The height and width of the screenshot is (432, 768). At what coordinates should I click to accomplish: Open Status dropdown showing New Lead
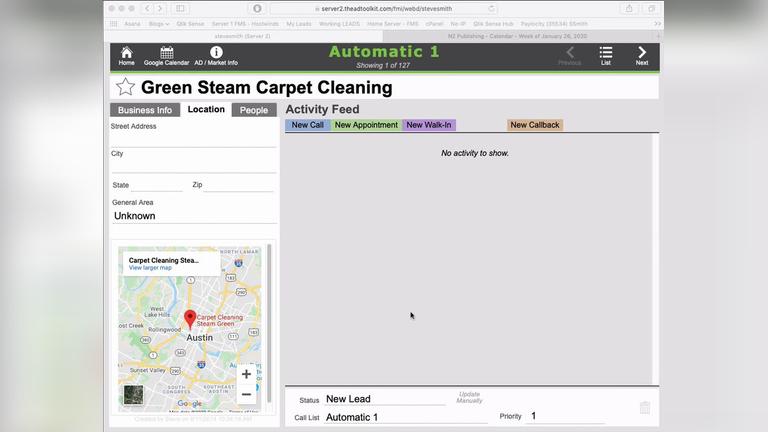tap(385, 399)
